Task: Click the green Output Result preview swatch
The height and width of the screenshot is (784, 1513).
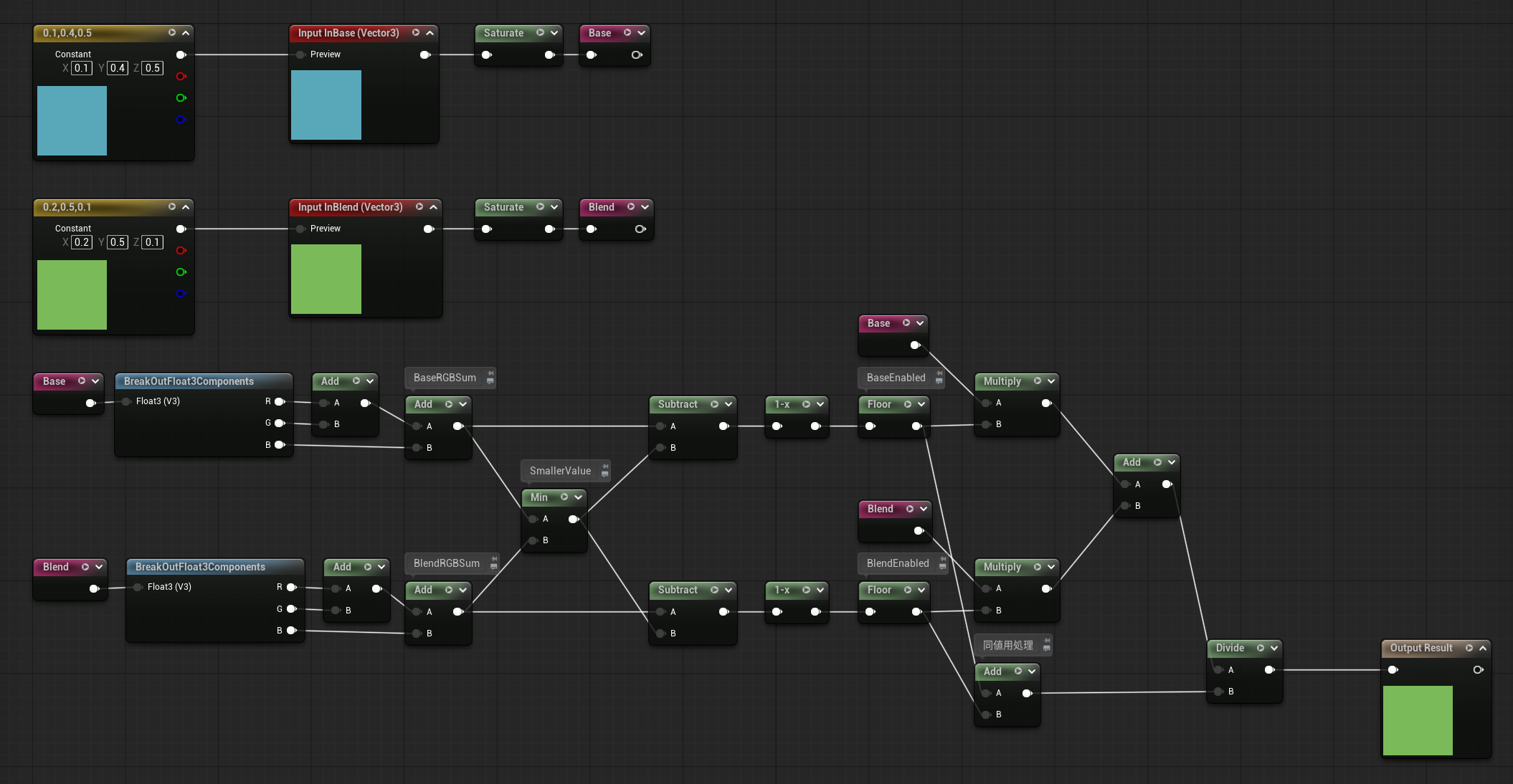Action: click(x=1418, y=720)
